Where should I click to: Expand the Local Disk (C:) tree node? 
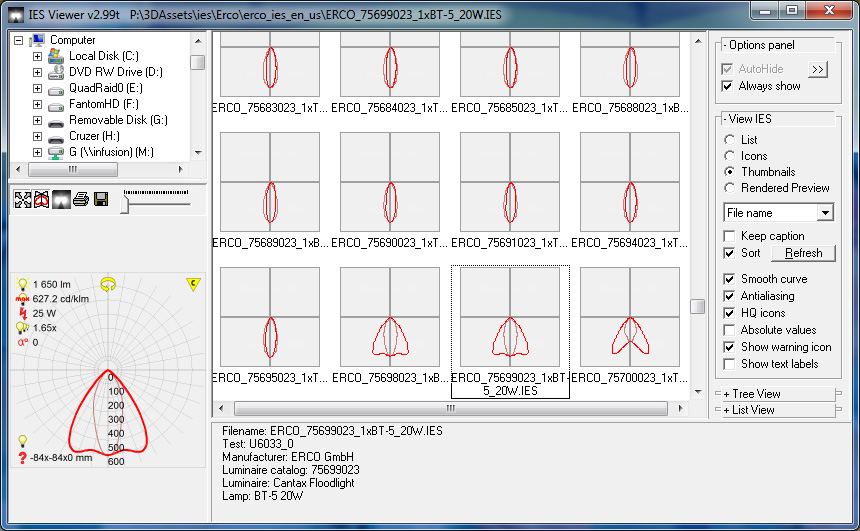point(37,56)
